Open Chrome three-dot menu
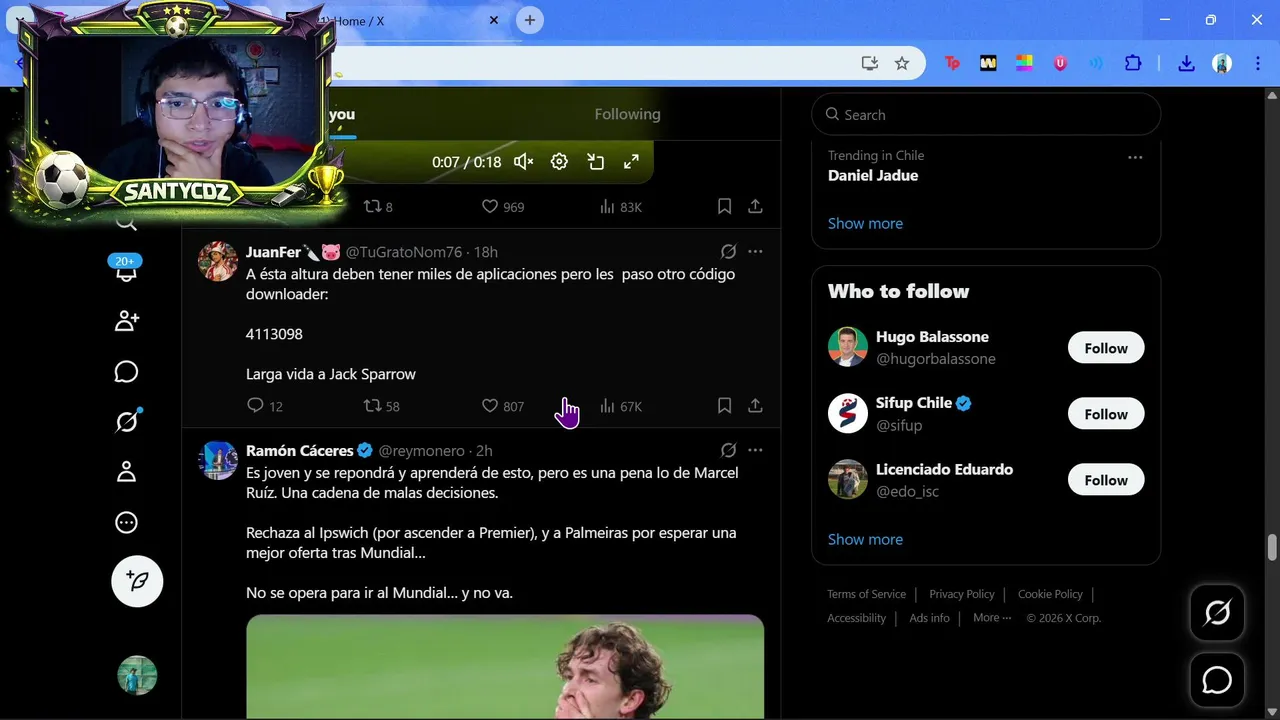Screen dimensions: 1280x720 click(1257, 63)
